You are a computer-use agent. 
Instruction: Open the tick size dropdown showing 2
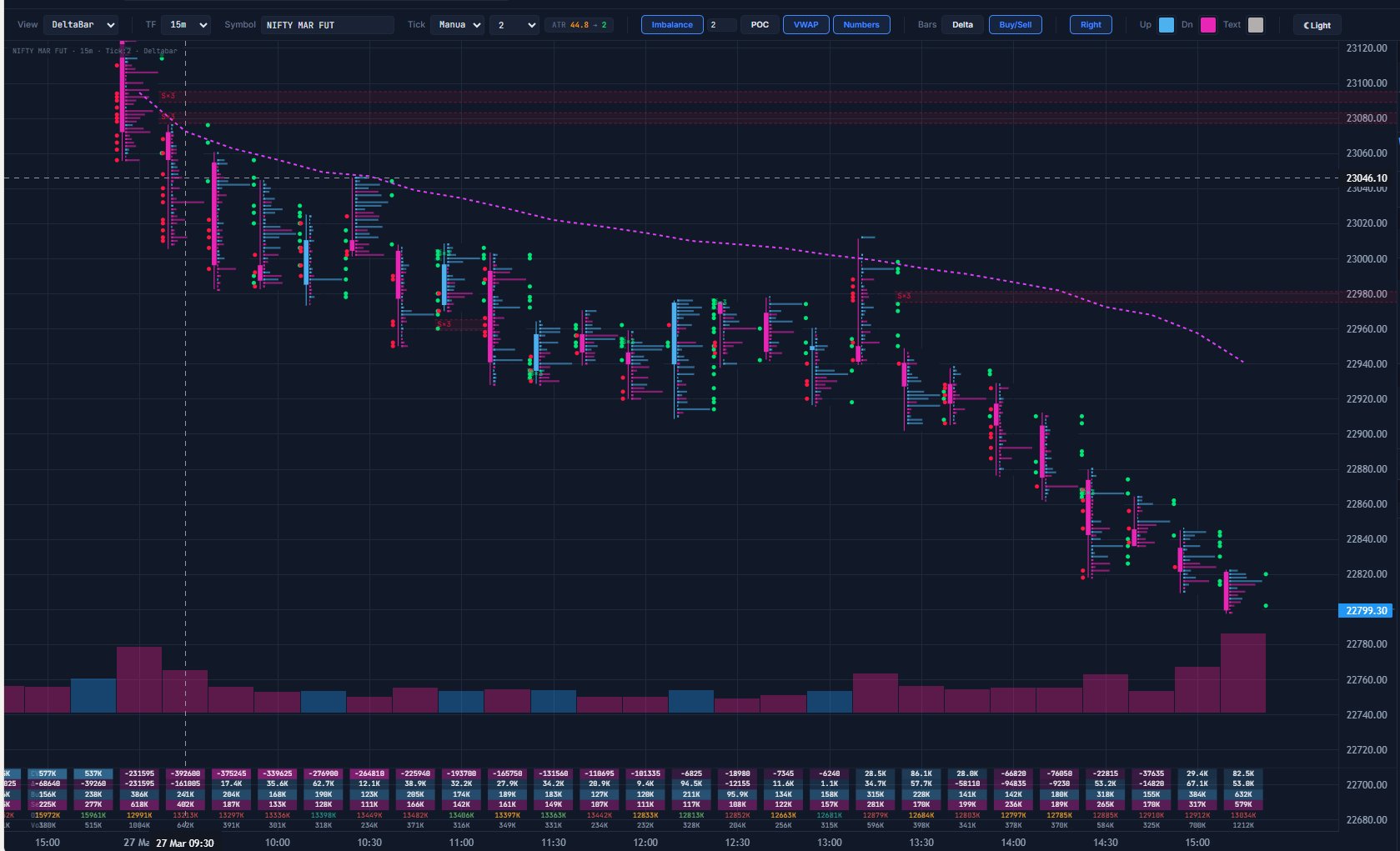pyautogui.click(x=514, y=25)
